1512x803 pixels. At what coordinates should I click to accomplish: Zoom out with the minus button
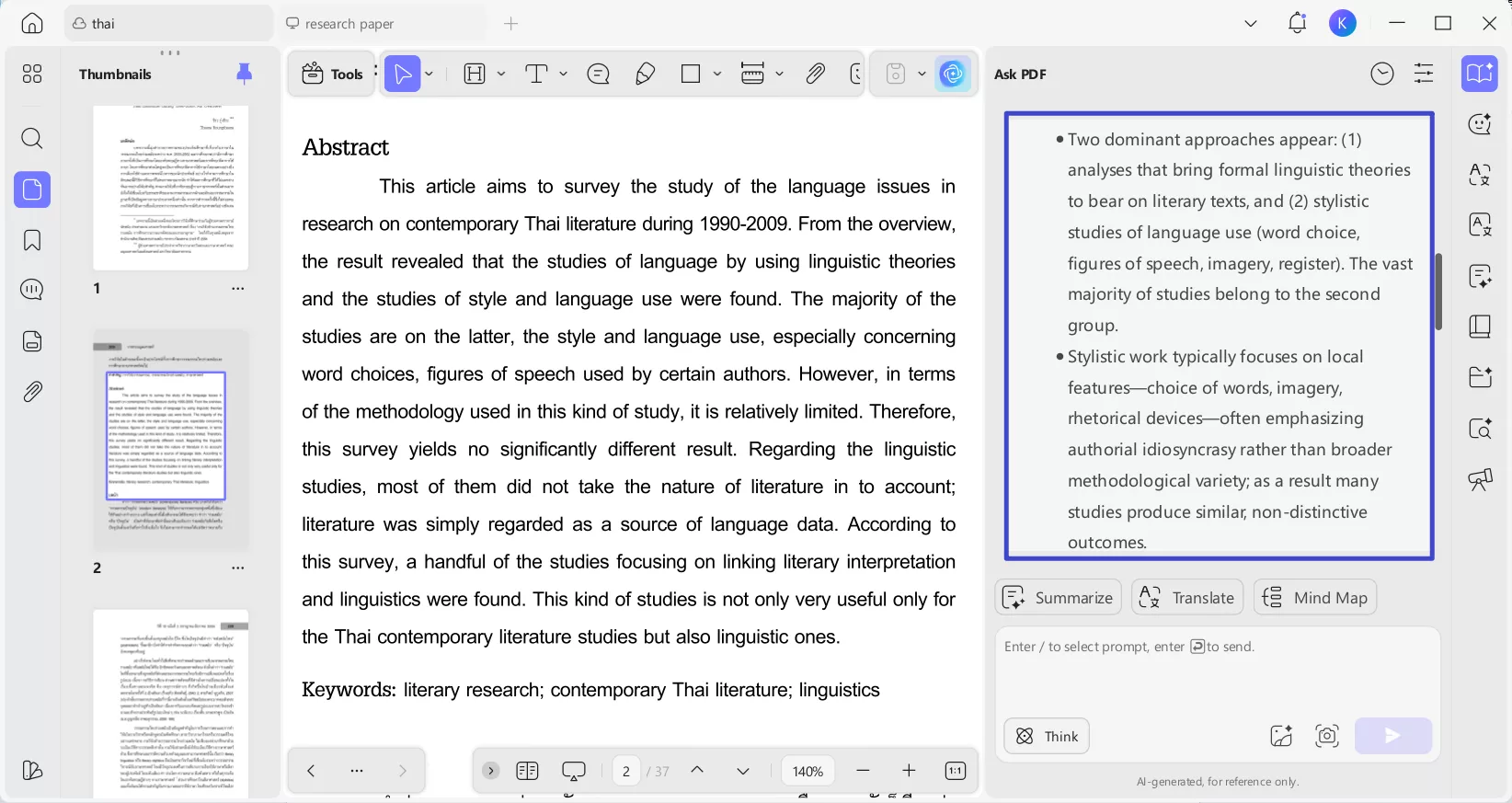863,771
